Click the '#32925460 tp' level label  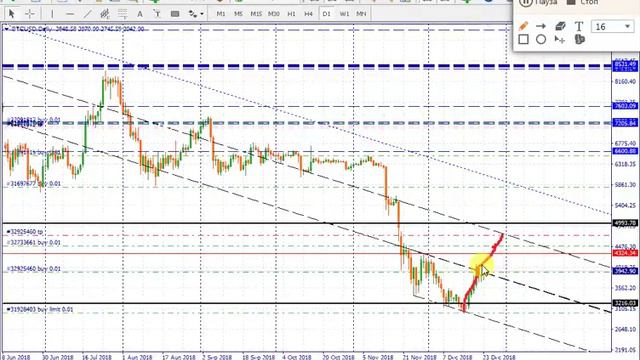25,231
